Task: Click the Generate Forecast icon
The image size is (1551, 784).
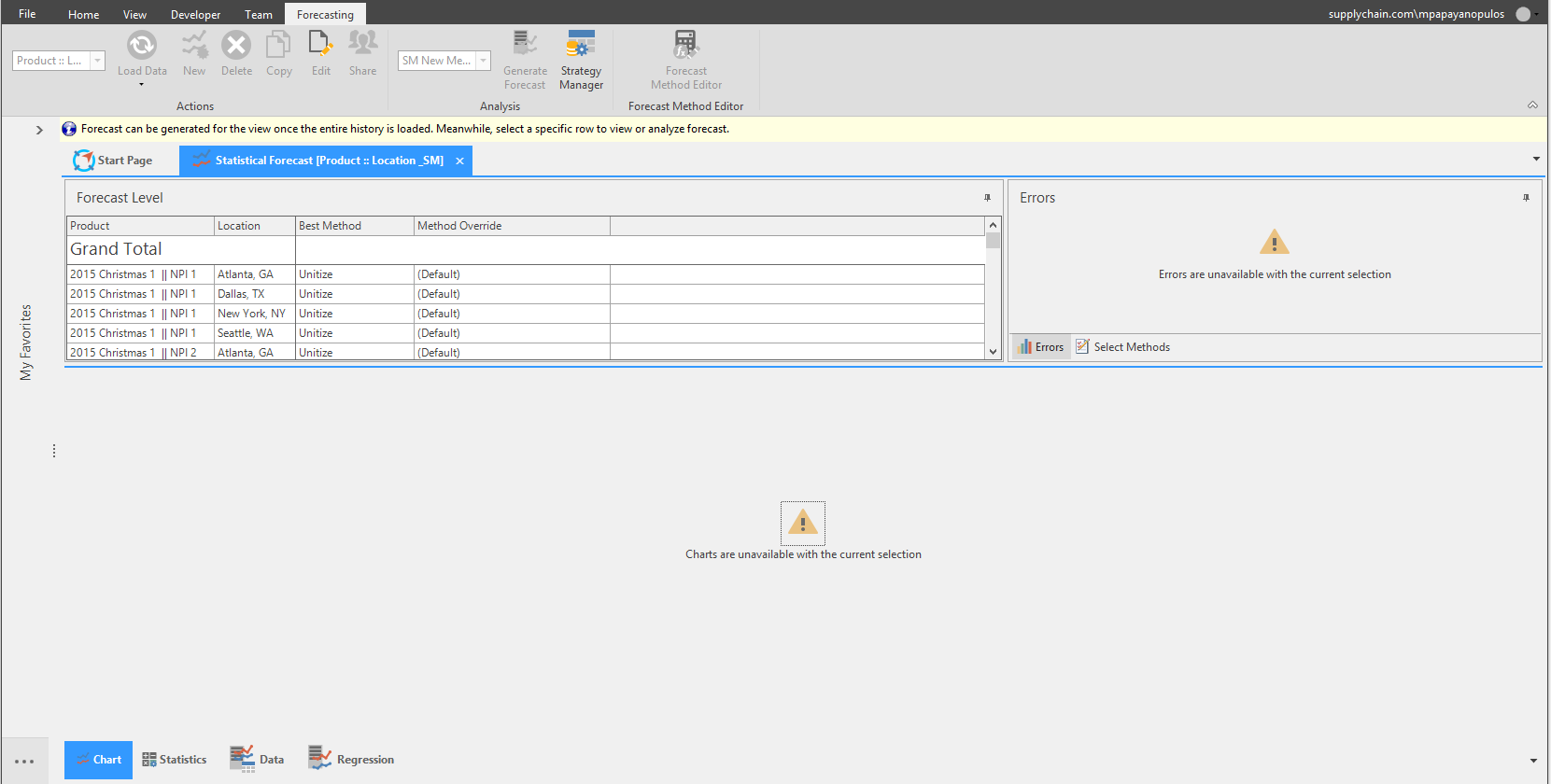Action: click(x=525, y=43)
